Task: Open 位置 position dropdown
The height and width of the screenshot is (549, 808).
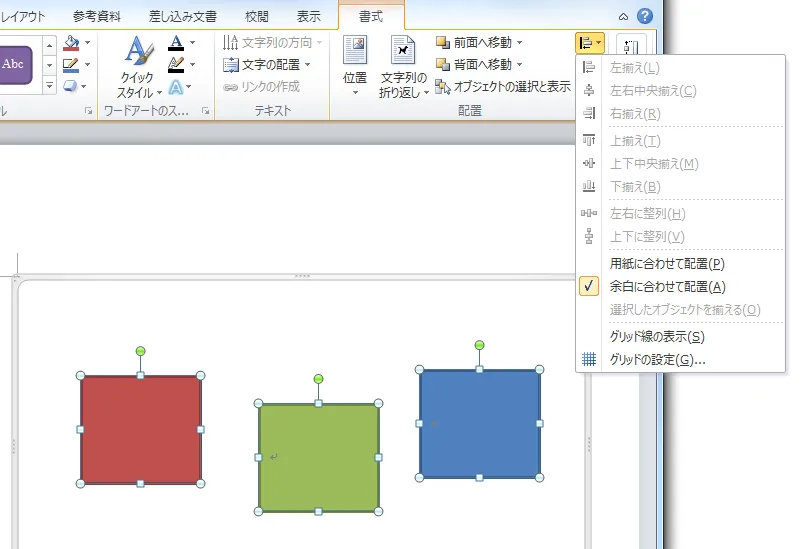Action: click(355, 65)
